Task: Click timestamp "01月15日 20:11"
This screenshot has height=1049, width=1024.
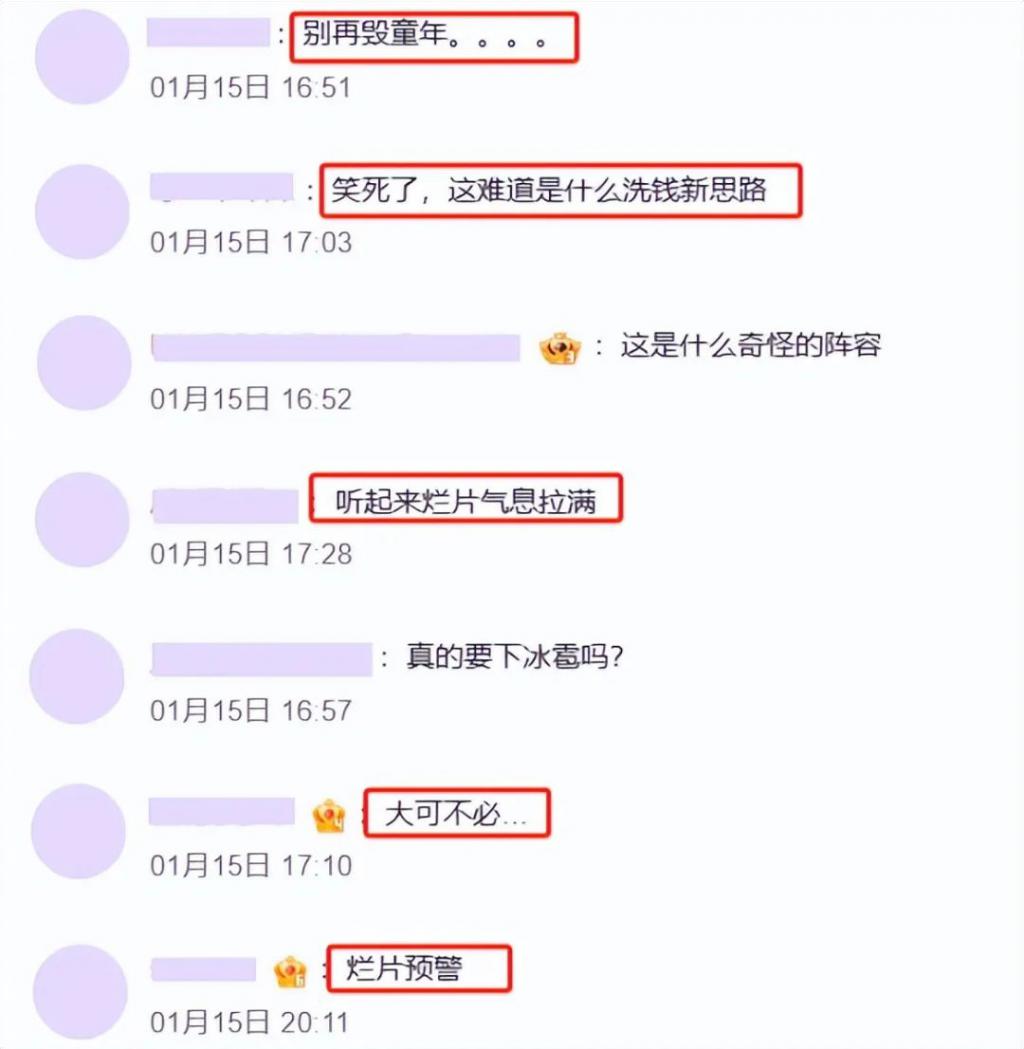Action: coord(249,1022)
